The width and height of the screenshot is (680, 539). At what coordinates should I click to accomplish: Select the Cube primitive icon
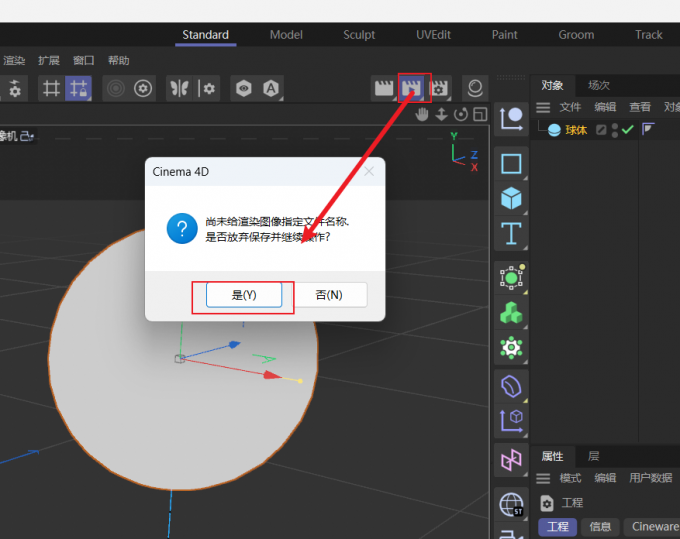click(x=511, y=199)
